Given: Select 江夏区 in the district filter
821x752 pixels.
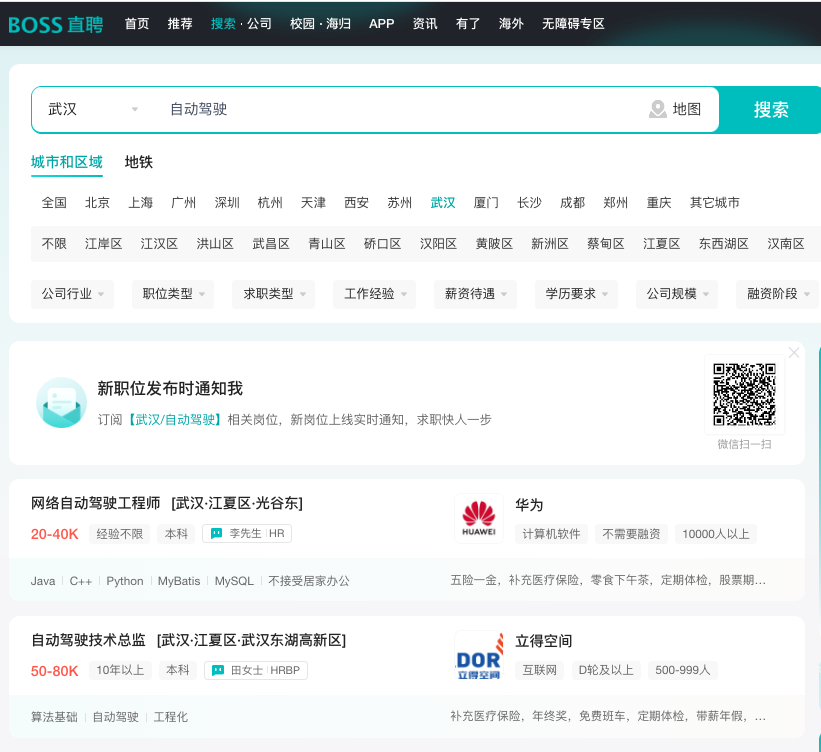Looking at the screenshot, I should point(662,244).
